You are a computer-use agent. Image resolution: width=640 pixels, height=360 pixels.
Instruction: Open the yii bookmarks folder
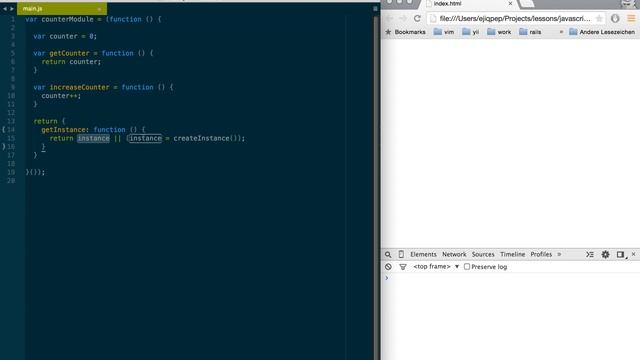tap(471, 32)
